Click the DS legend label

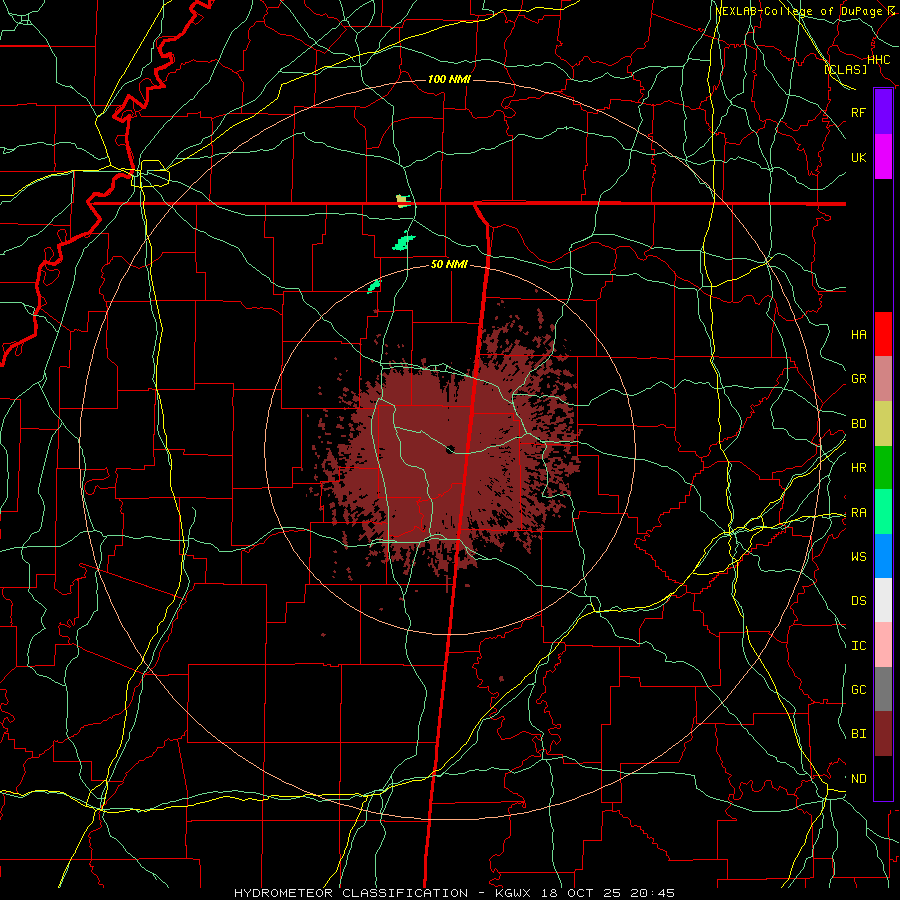859,601
